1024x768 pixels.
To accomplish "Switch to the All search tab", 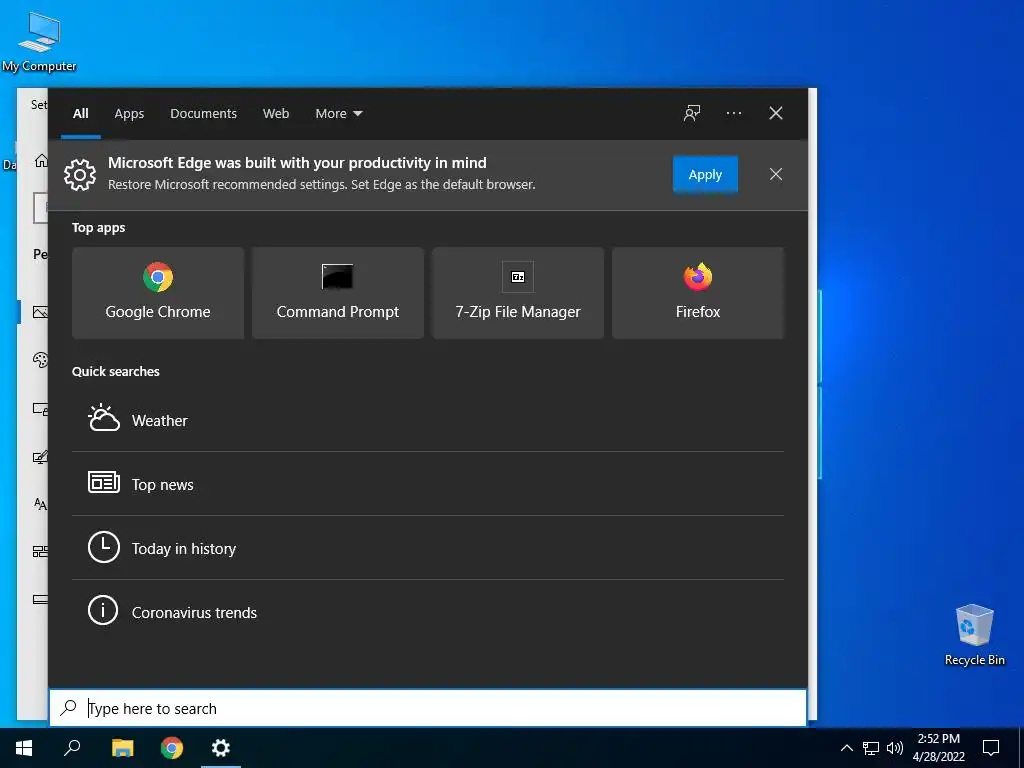I will (80, 113).
